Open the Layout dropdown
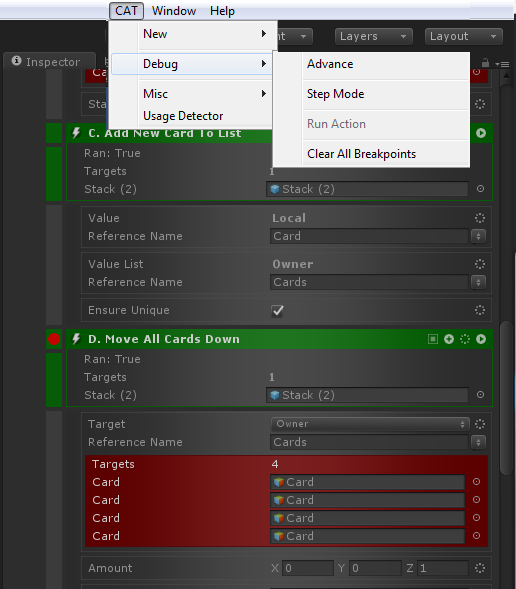The width and height of the screenshot is (516, 589). coord(464,36)
